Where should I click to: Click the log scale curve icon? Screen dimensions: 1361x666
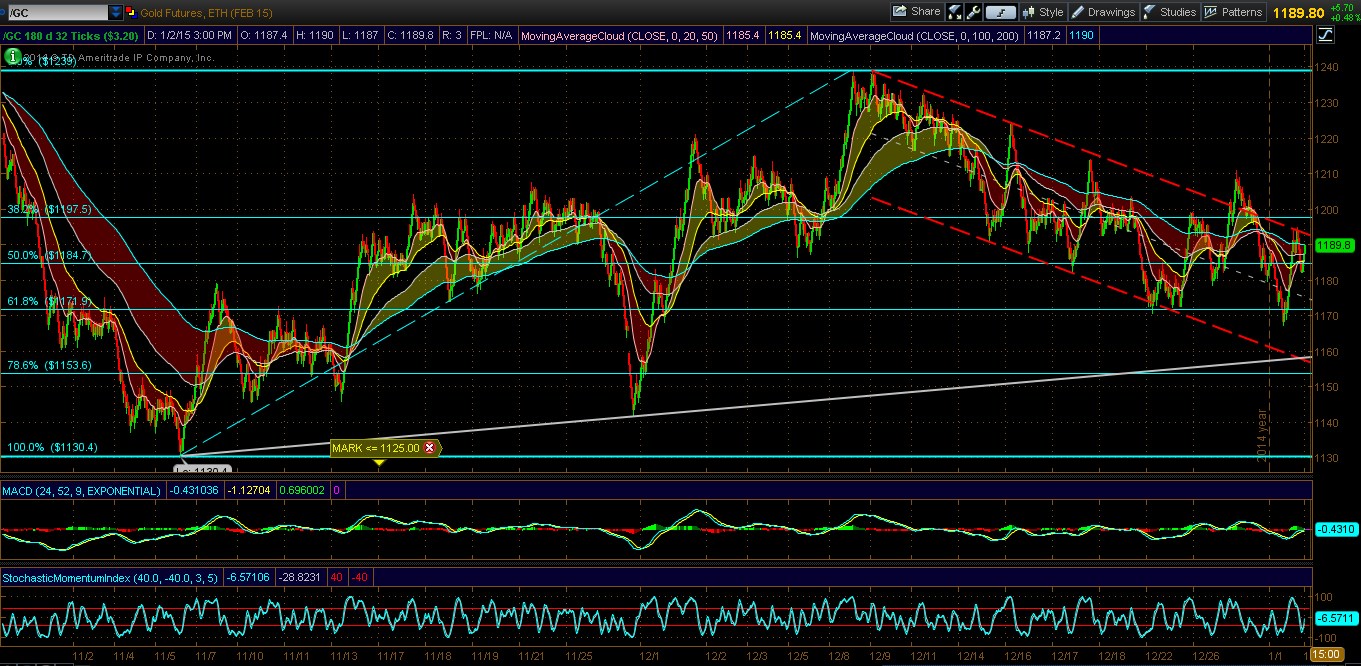click(x=1325, y=34)
